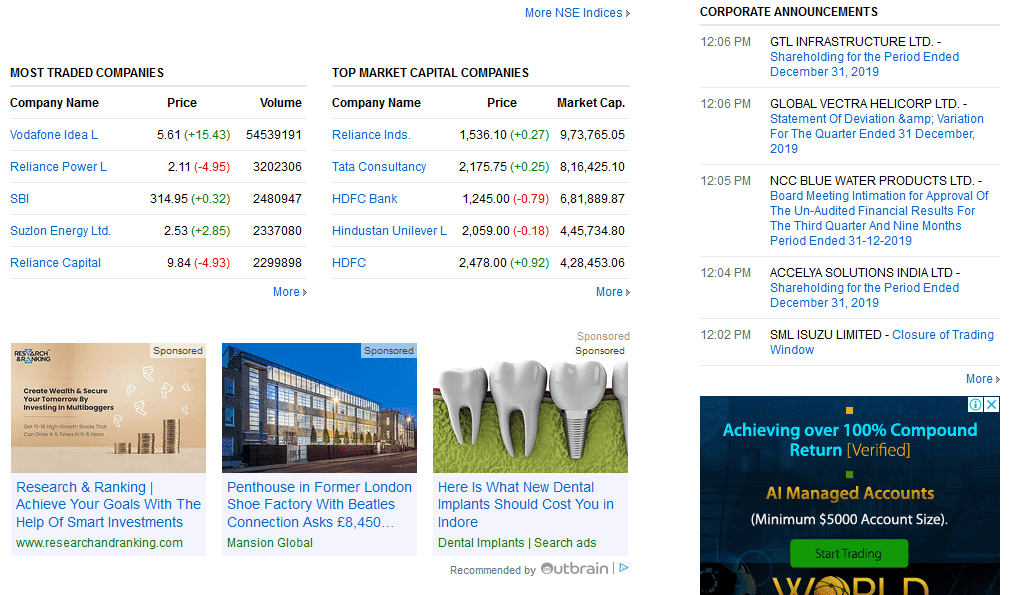The height and width of the screenshot is (595, 1020).
Task: Click the Market Cap. column header
Action: pyautogui.click(x=591, y=103)
